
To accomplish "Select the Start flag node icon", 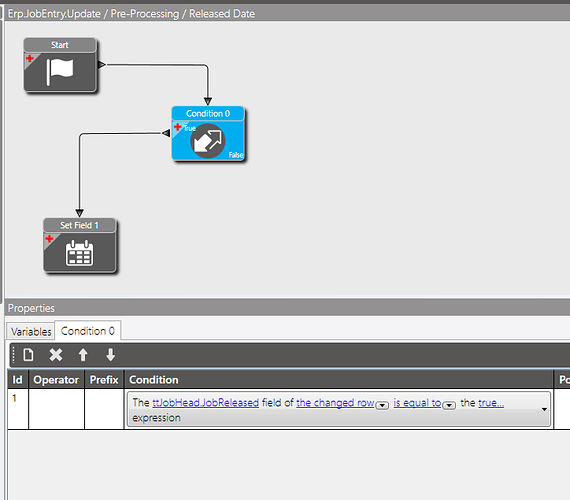I will point(60,72).
